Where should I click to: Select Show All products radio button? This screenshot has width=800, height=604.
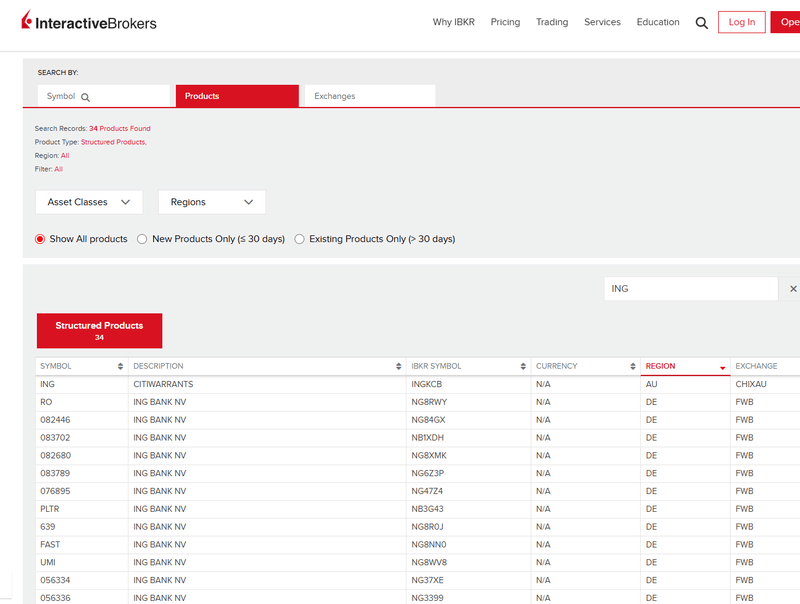40,239
